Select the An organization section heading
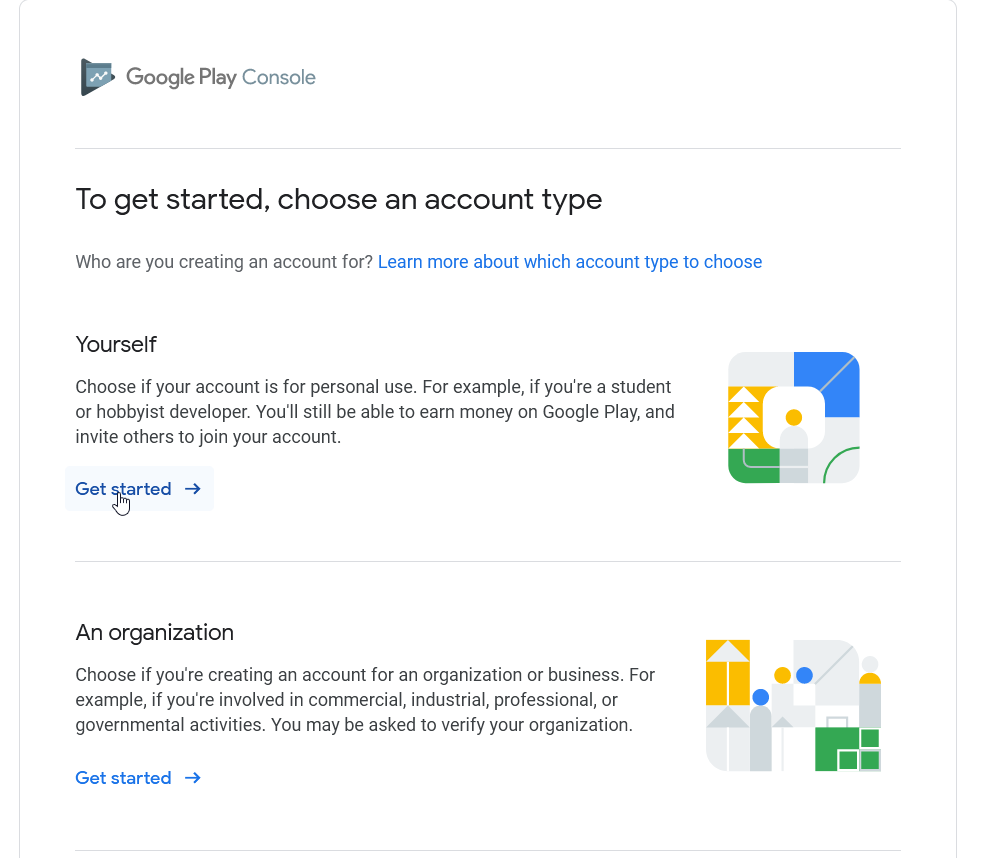The width and height of the screenshot is (986, 858). pos(154,633)
